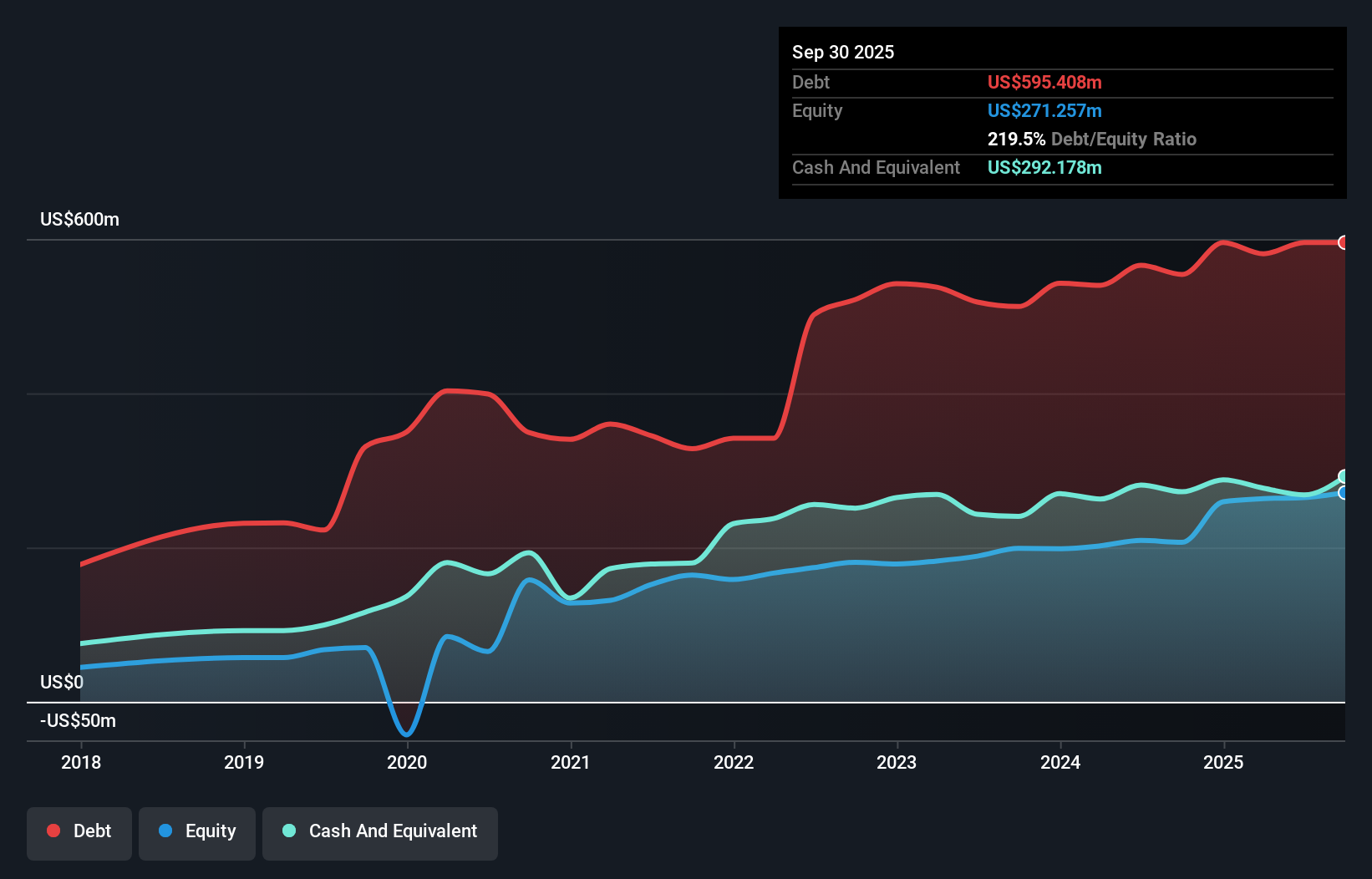Click the red Debt legend dot
Image resolution: width=1372 pixels, height=879 pixels.
(x=52, y=830)
